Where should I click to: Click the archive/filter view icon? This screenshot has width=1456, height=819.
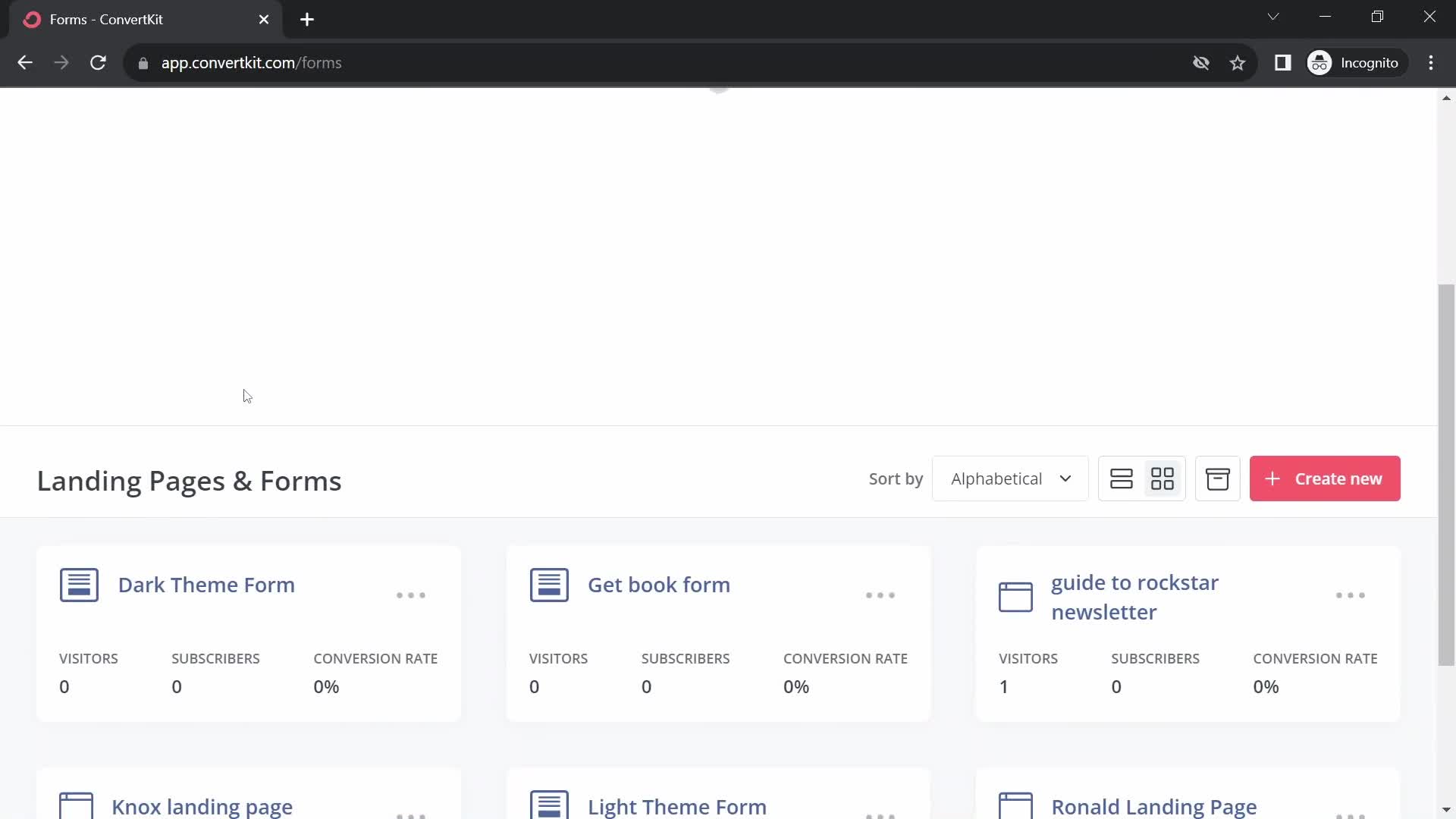(x=1216, y=479)
